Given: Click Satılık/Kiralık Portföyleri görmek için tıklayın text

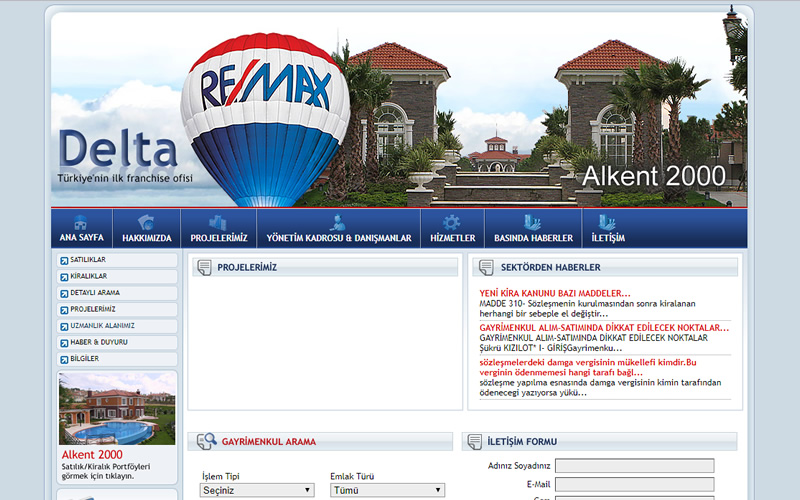Looking at the screenshot, I should (106, 471).
